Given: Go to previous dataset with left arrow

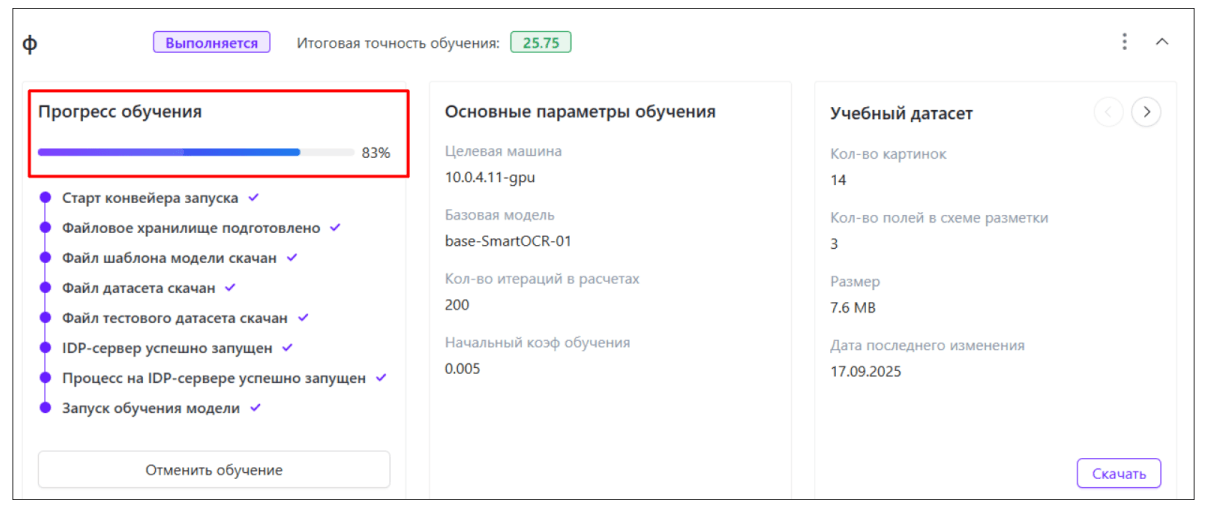Looking at the screenshot, I should coord(1108,113).
